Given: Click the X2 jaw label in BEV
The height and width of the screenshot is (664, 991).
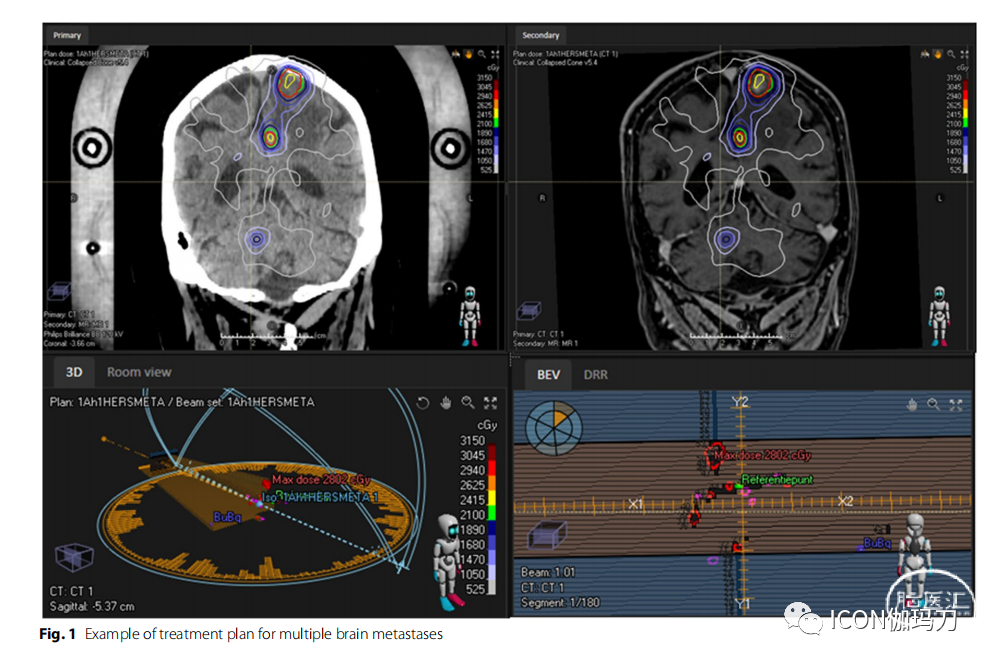Looking at the screenshot, I should pos(845,501).
